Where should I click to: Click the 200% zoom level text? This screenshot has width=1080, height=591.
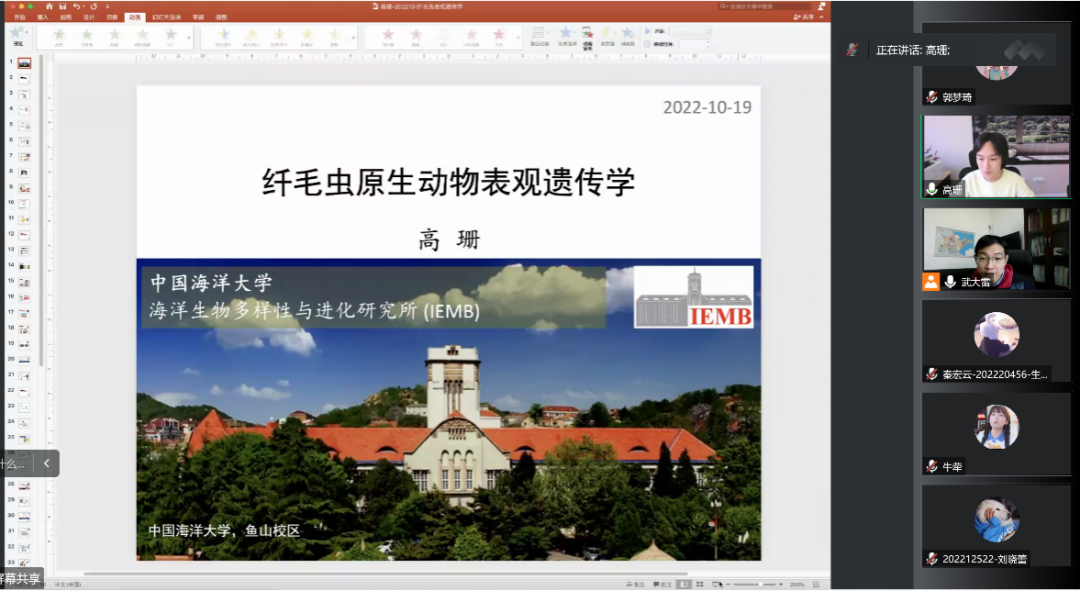coord(797,584)
